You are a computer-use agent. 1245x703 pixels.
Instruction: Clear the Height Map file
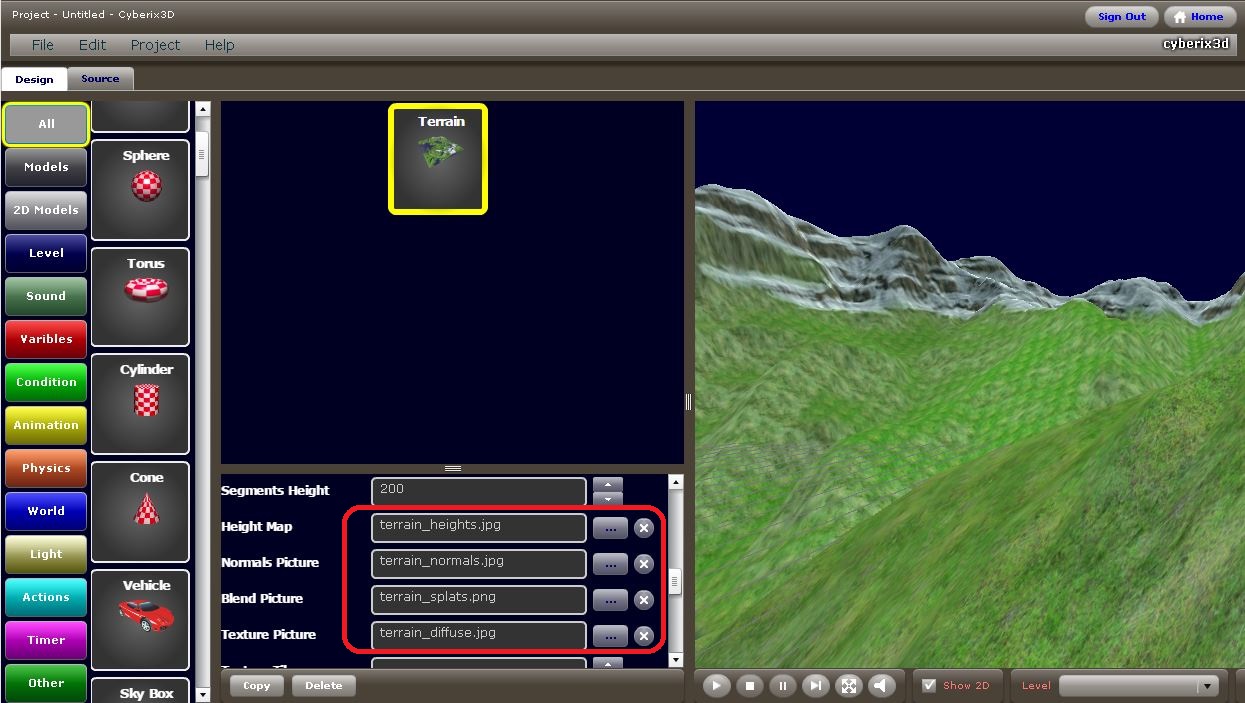point(644,527)
